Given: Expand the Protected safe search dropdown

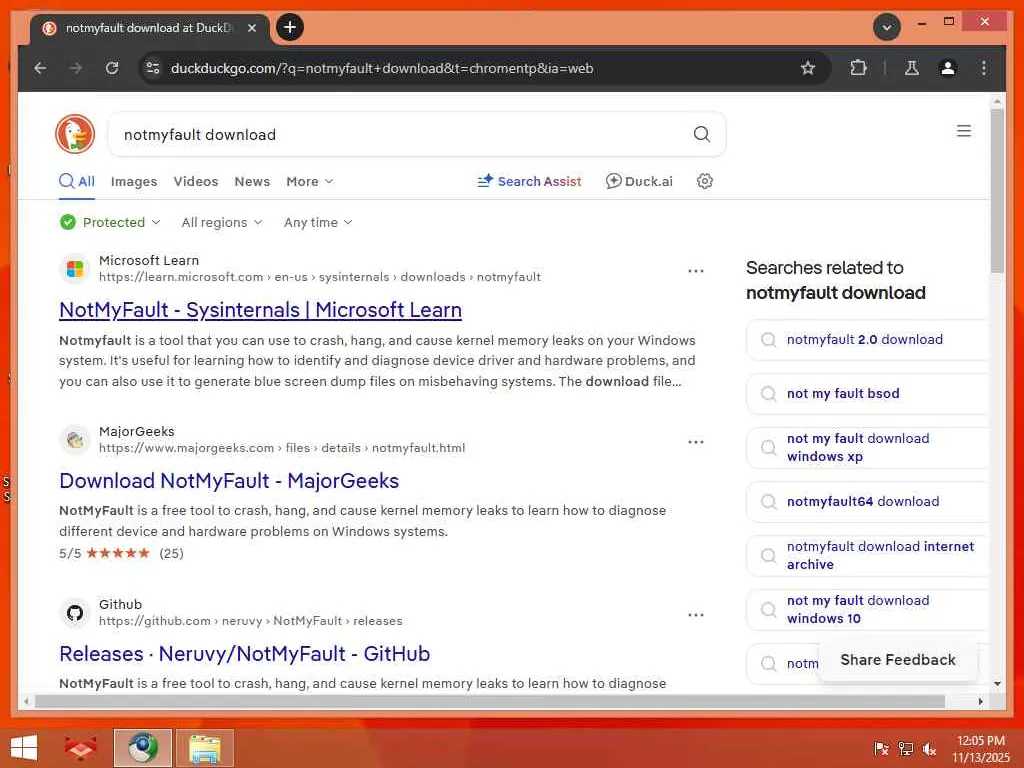Looking at the screenshot, I should click(x=110, y=222).
